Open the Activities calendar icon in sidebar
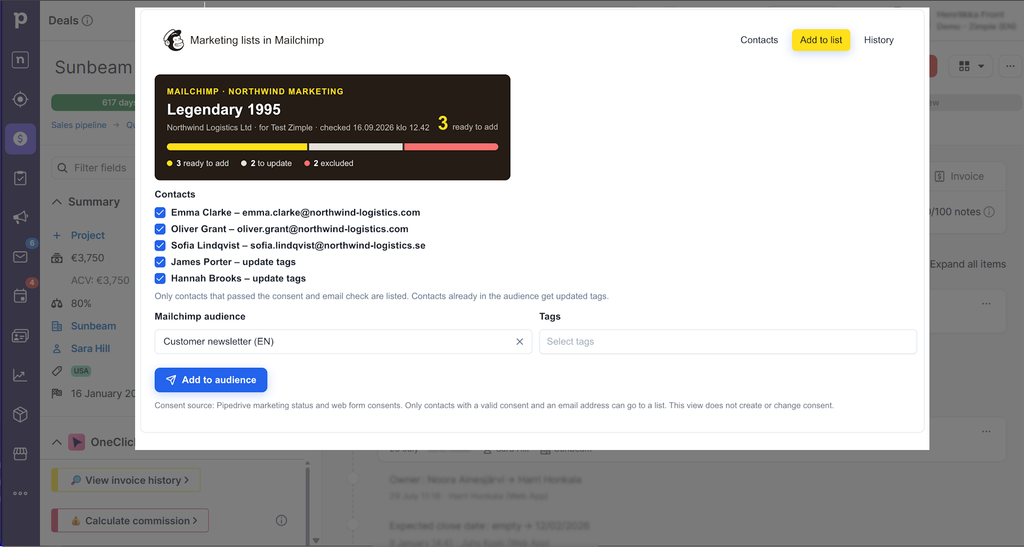 pyautogui.click(x=20, y=296)
